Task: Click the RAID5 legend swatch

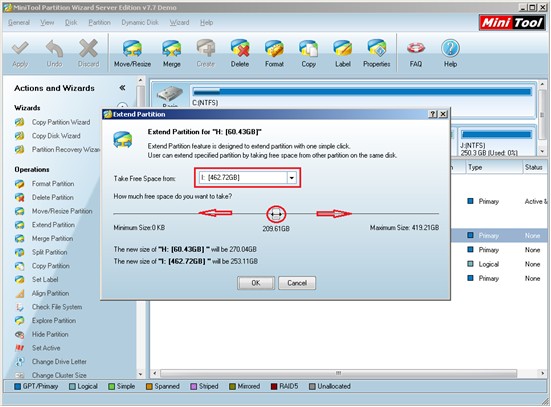Action: (274, 387)
